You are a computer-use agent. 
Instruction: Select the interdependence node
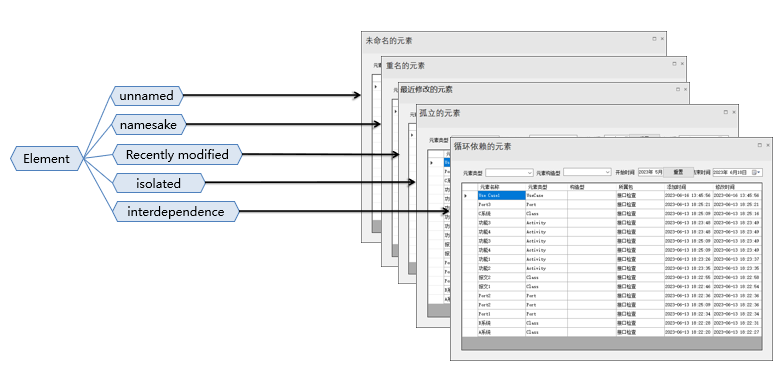[176, 212]
